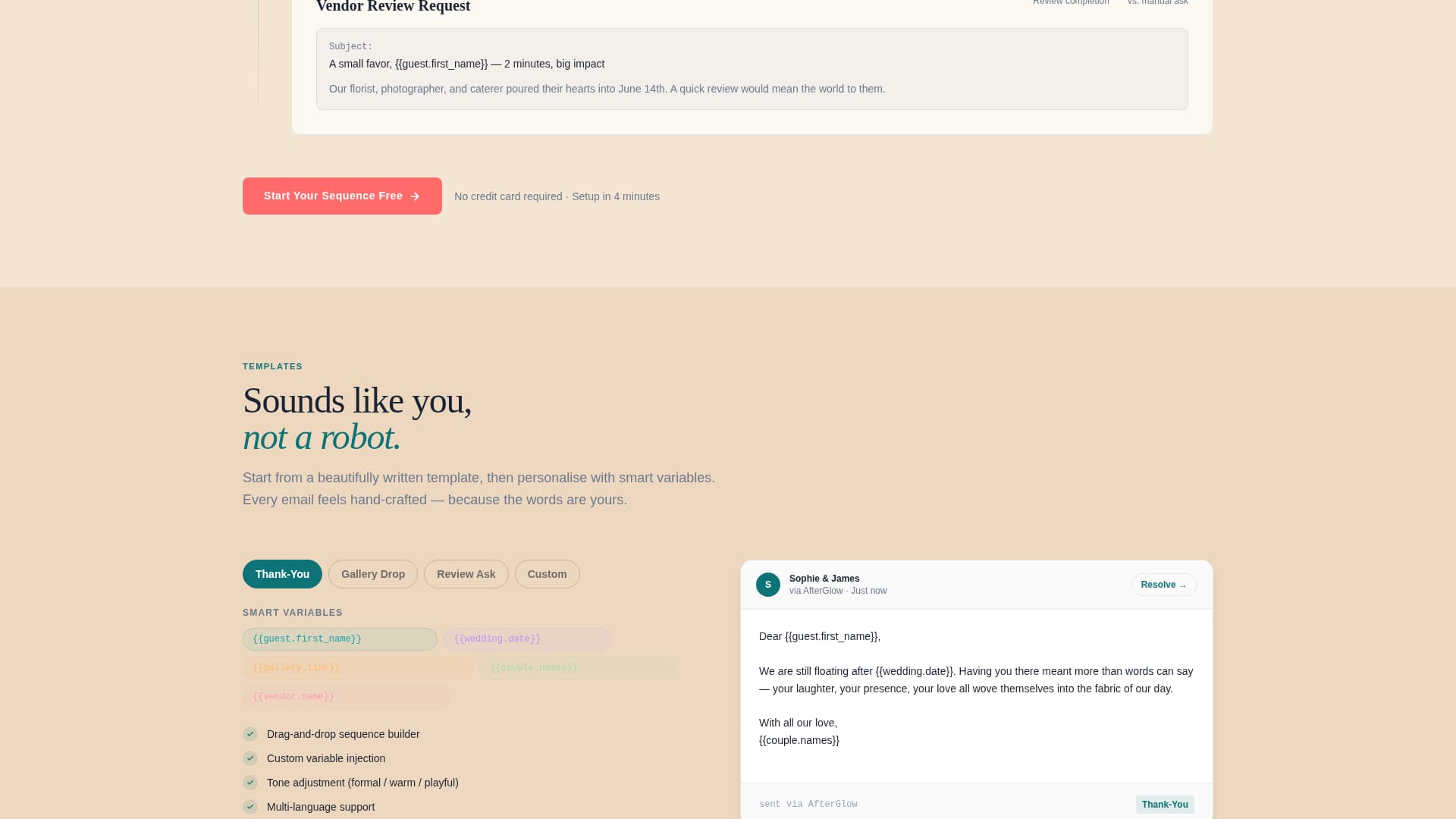
Task: Open the Review Ask template tab
Action: coord(466,574)
